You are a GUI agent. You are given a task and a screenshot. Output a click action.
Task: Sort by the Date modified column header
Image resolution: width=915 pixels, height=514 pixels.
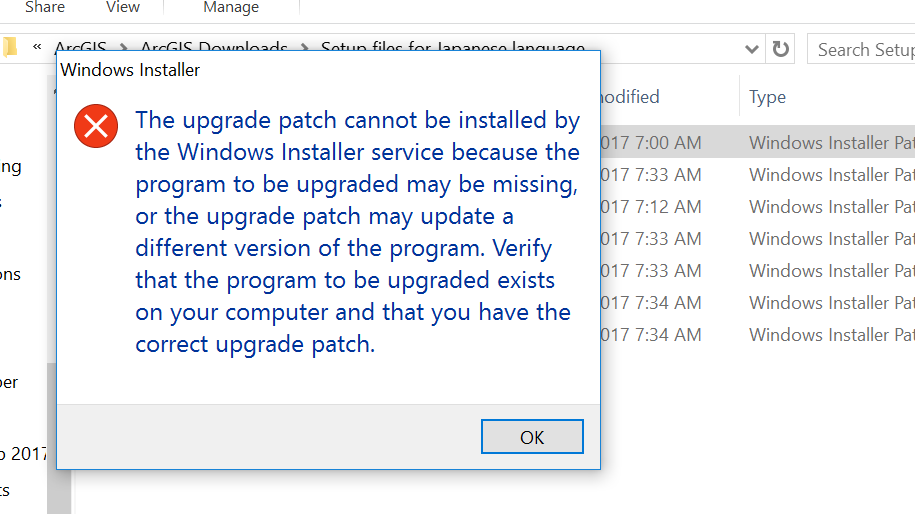[630, 97]
